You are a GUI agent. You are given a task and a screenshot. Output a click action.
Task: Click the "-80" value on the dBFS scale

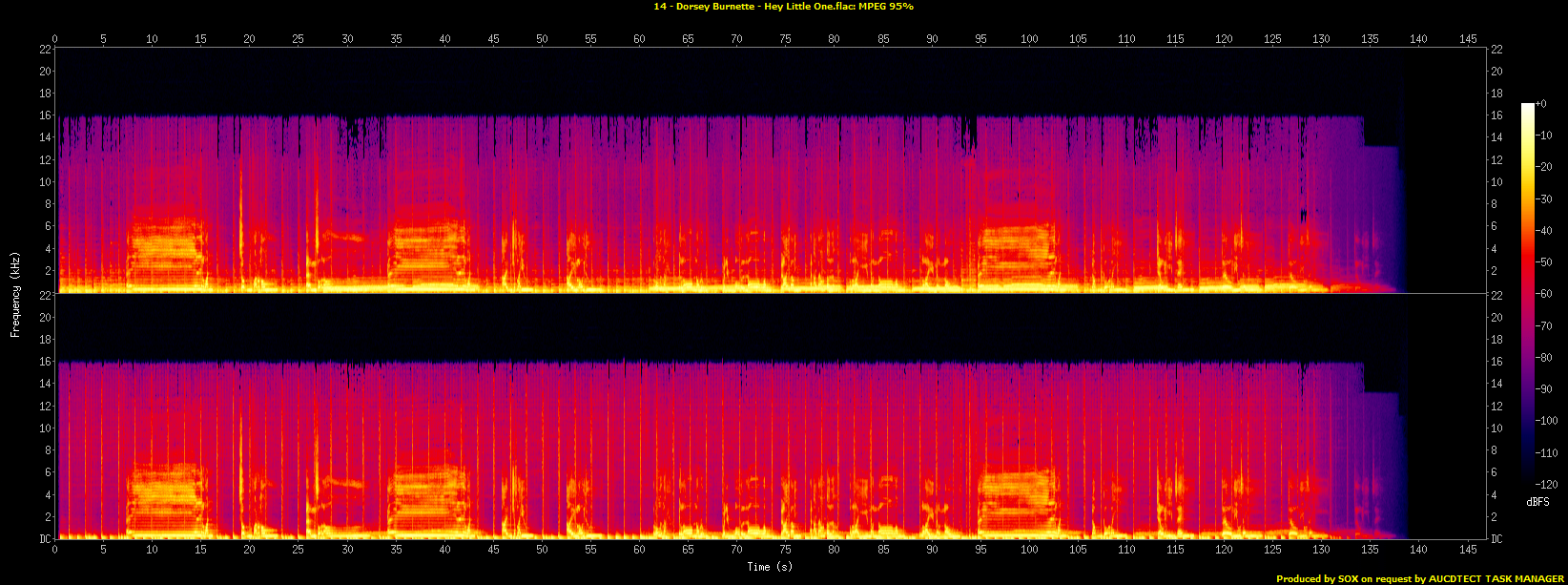[x=1546, y=358]
